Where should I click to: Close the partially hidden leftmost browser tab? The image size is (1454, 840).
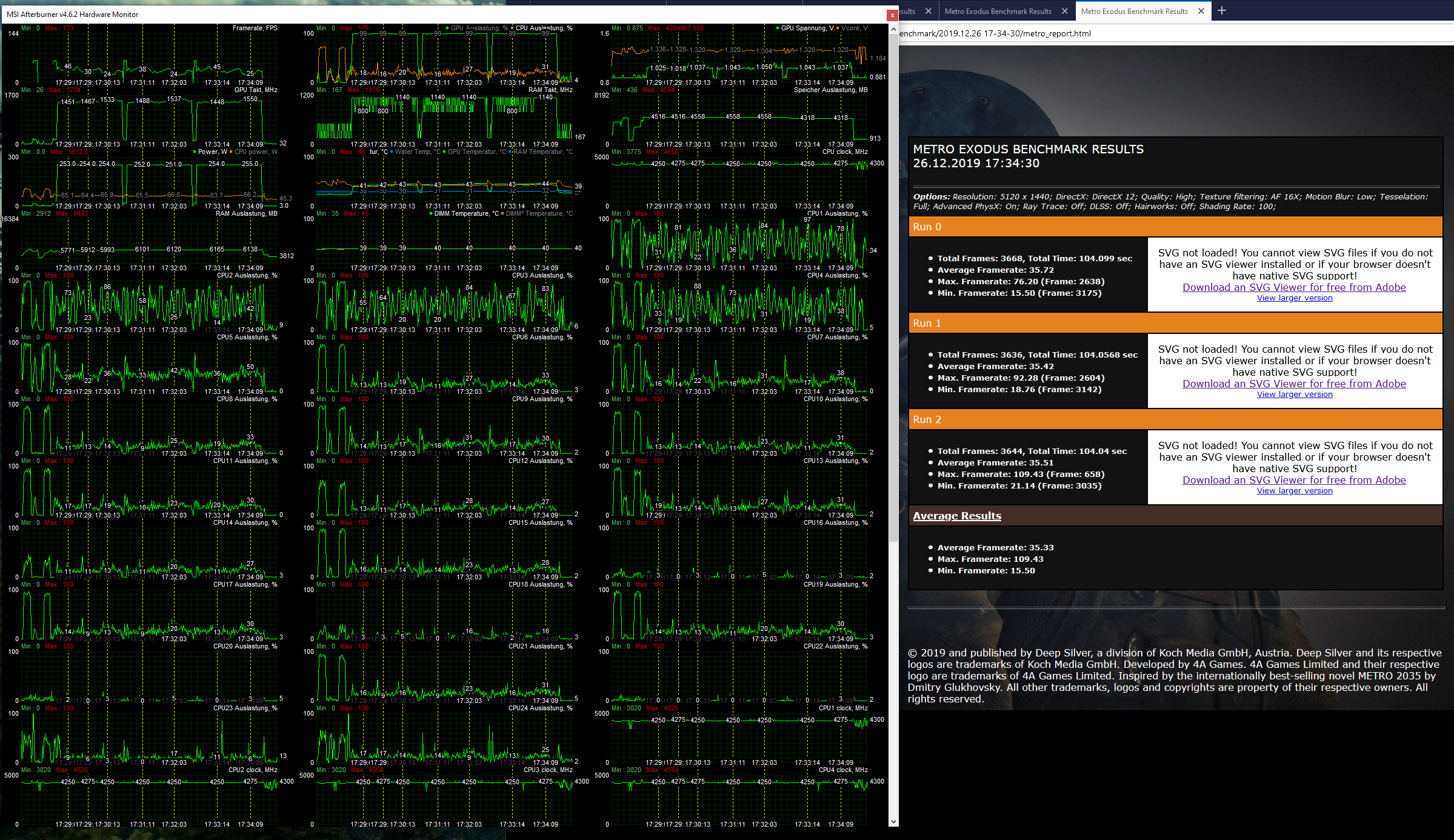point(928,11)
